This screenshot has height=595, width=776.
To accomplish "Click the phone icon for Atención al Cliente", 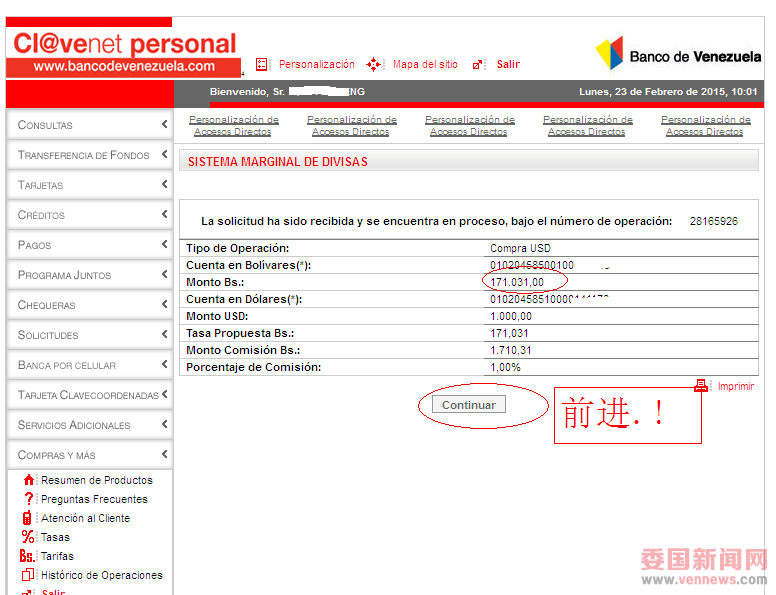I will 27,518.
